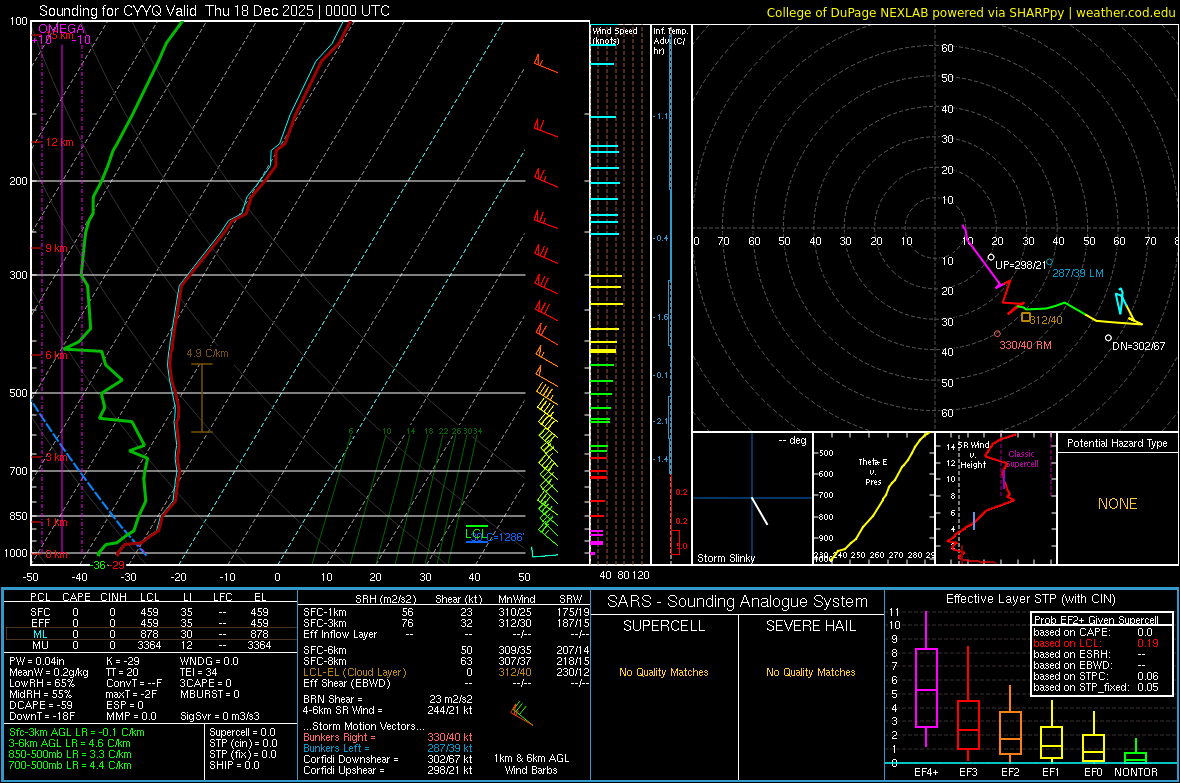Select the MU parcel row
This screenshot has width=1180, height=783.
(x=150, y=645)
